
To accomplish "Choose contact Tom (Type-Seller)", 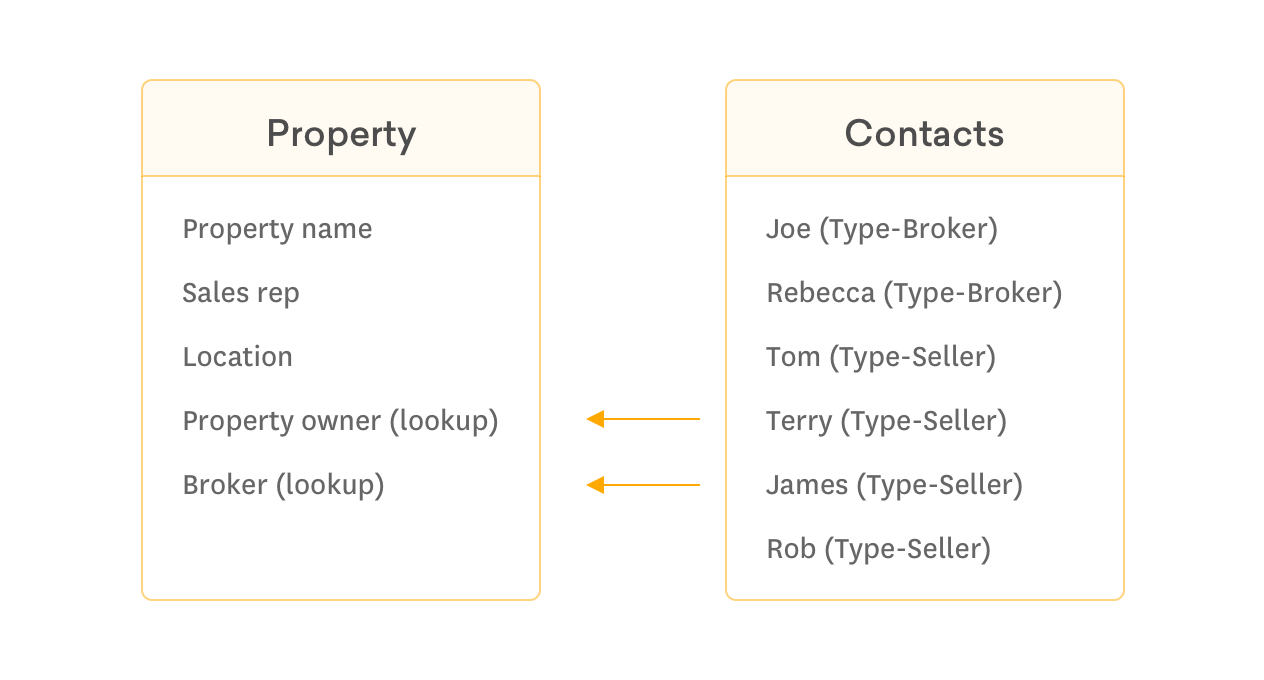I will click(881, 357).
